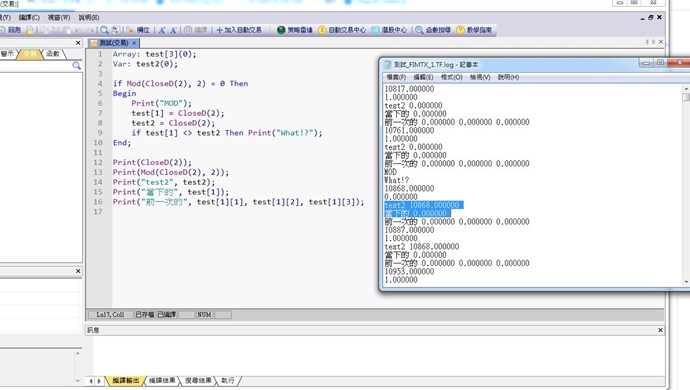Viewport: 690px width, 390px height.
Task: Click 'What!?' line in Notepad log
Action: coord(396,180)
